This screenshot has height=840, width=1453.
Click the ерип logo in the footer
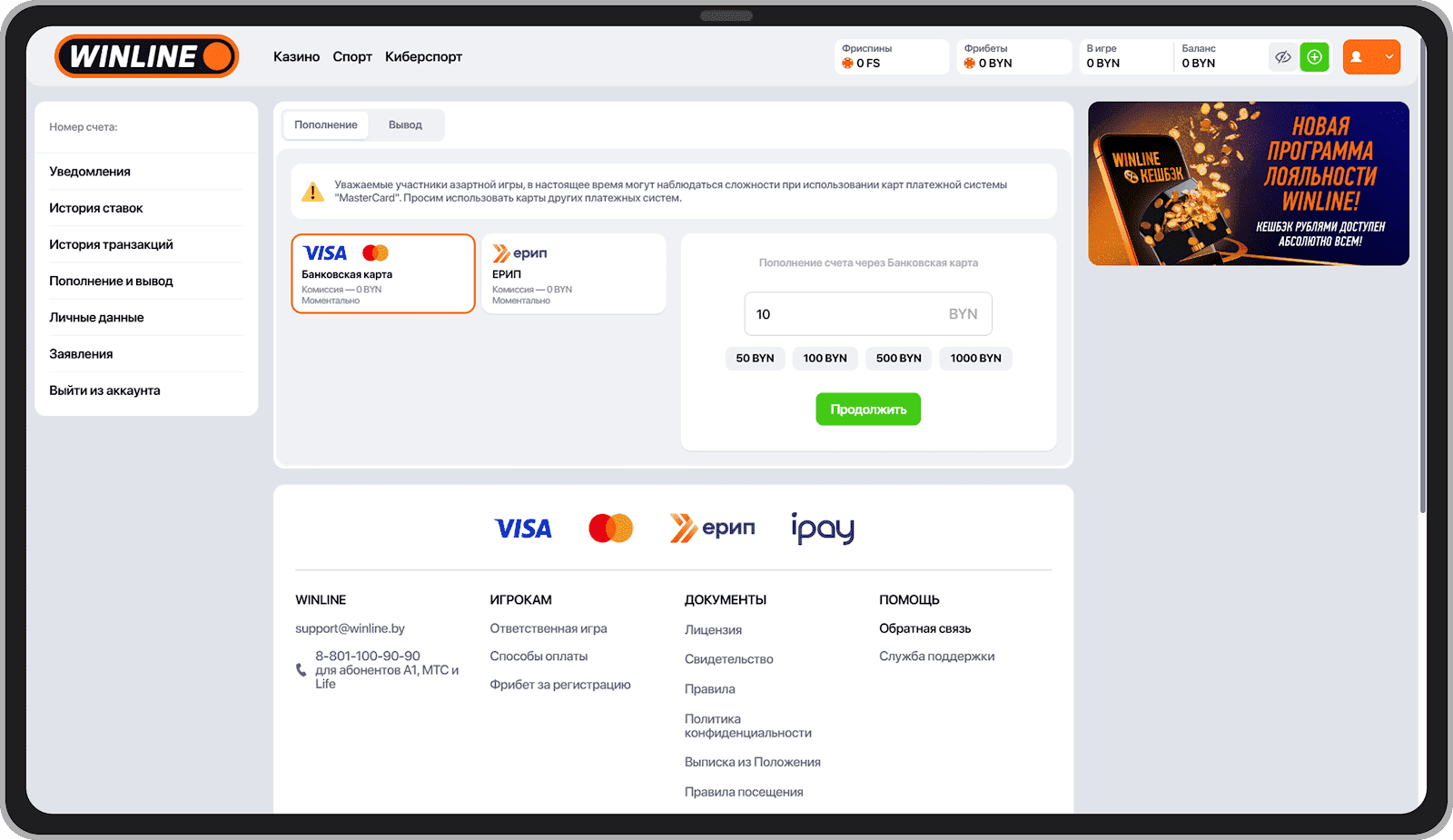(713, 528)
